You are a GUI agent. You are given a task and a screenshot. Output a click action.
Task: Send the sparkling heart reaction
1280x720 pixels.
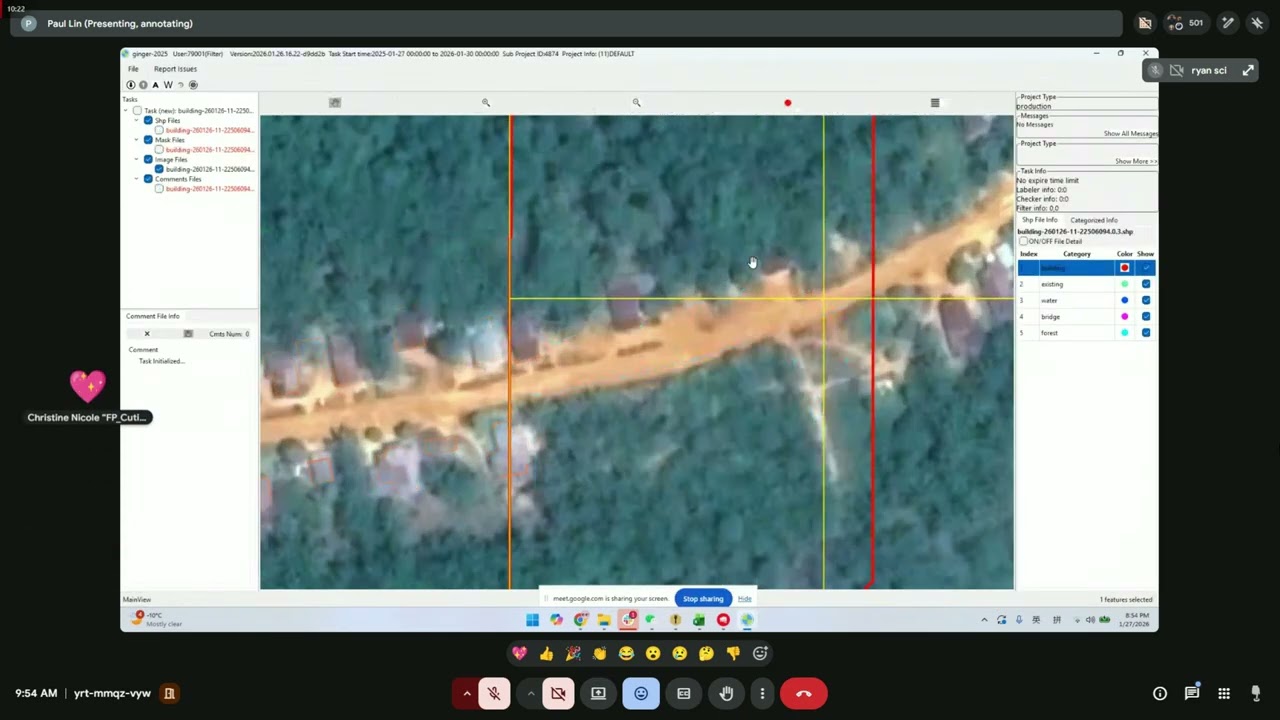[519, 653]
